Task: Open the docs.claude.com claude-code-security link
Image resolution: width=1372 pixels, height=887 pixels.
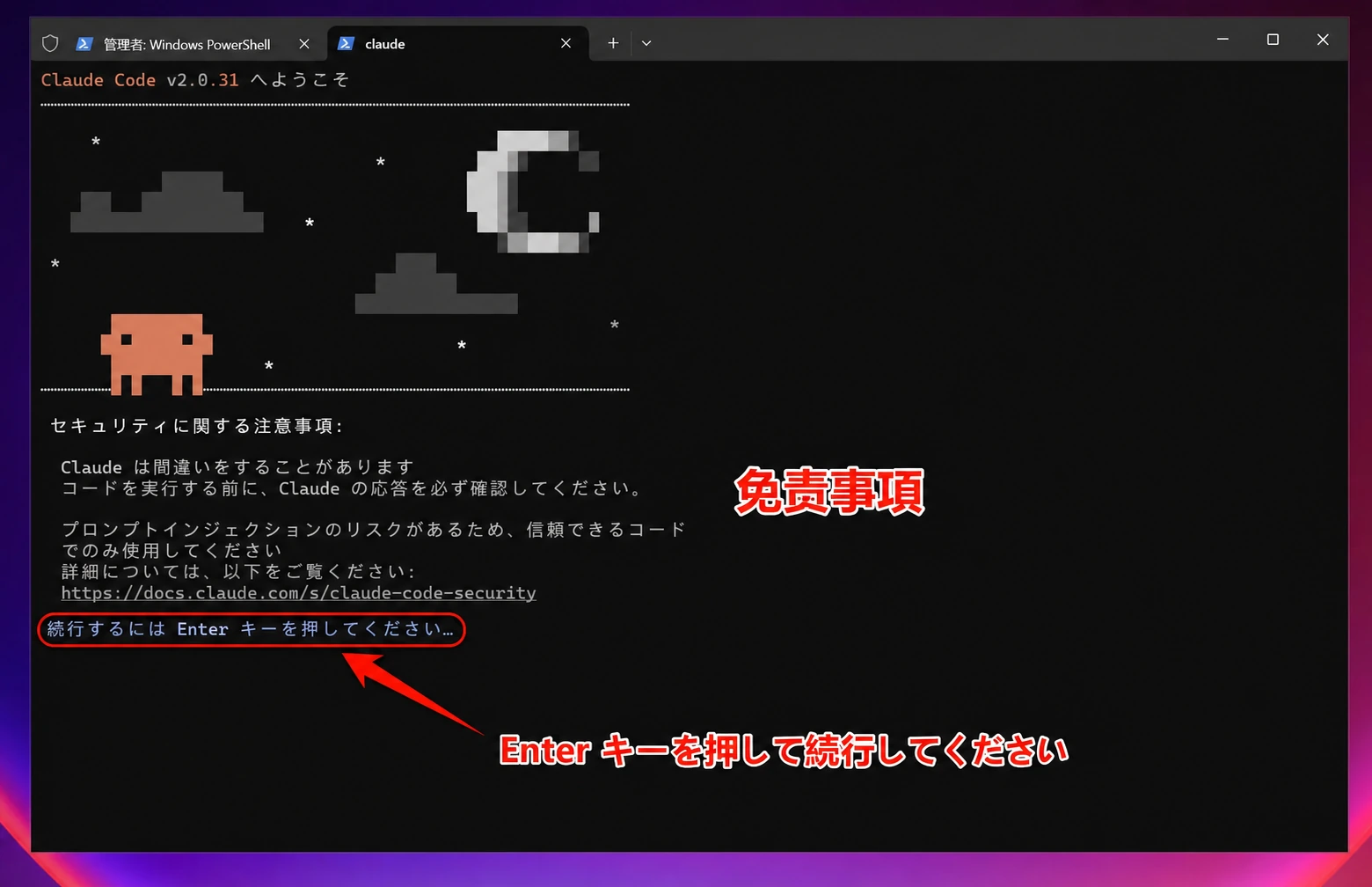Action: click(x=298, y=593)
